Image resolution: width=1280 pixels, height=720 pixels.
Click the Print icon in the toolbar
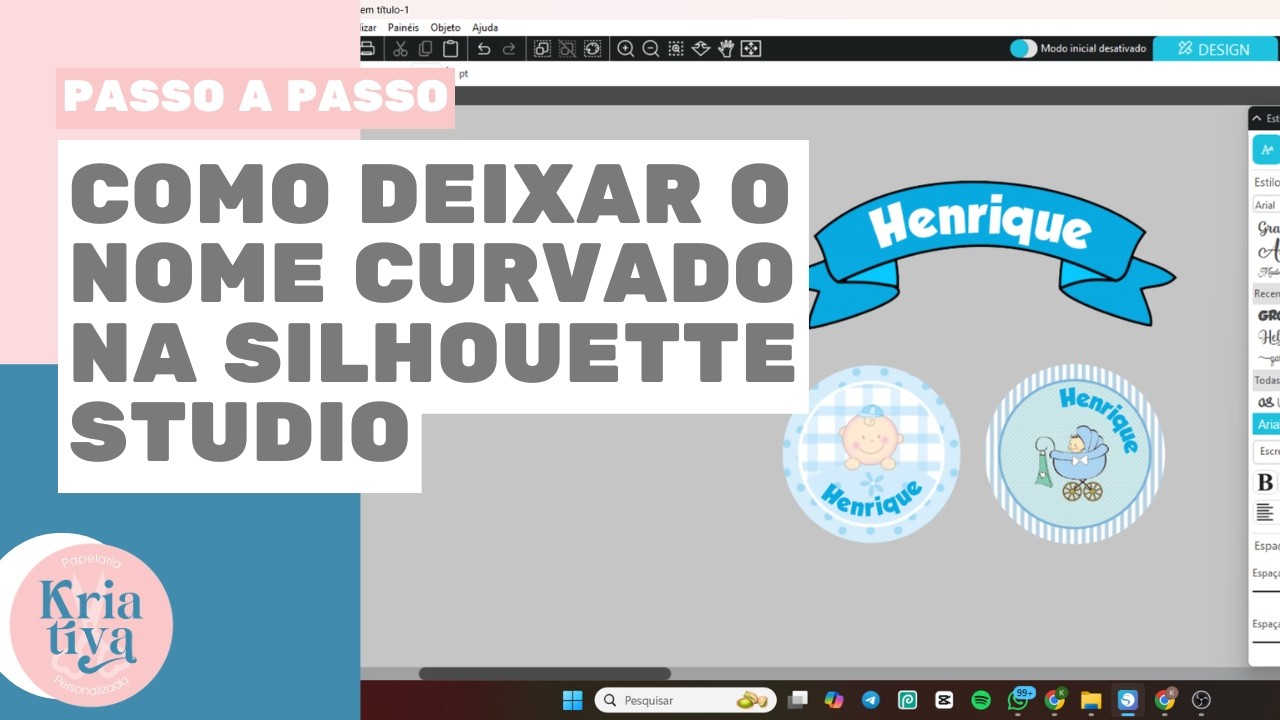[367, 48]
